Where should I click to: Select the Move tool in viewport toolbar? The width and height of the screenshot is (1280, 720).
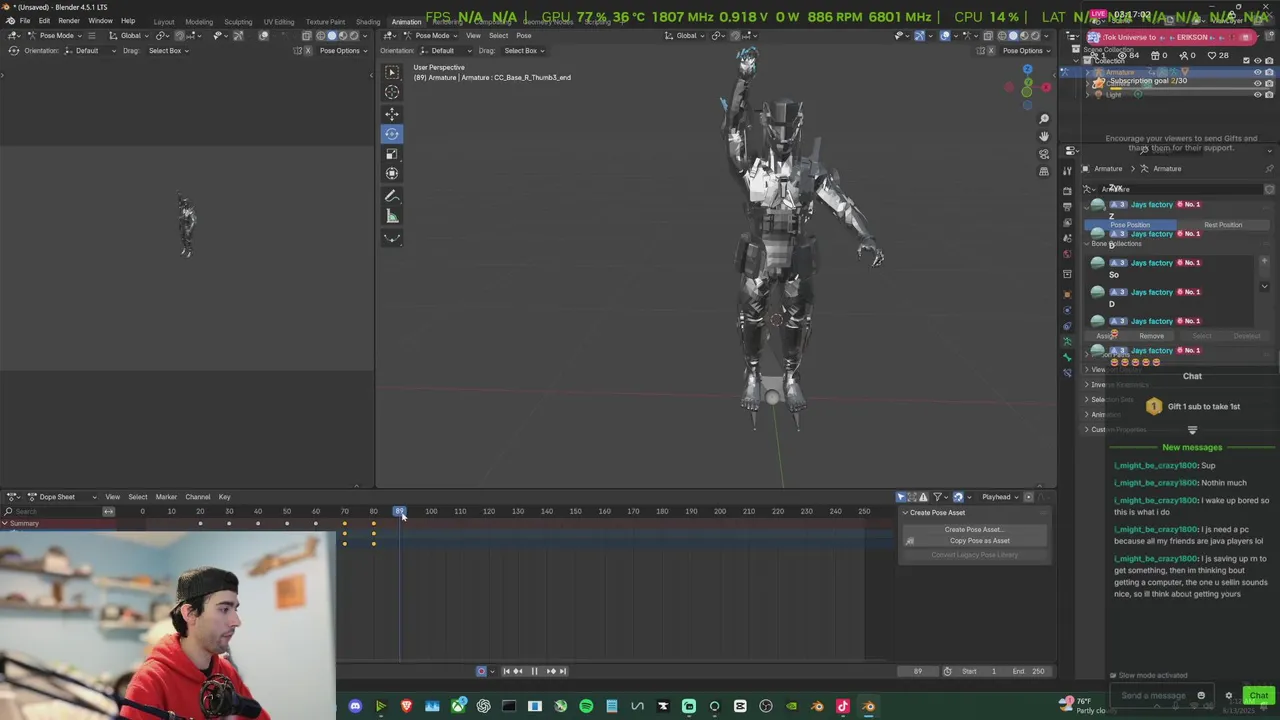(x=392, y=114)
